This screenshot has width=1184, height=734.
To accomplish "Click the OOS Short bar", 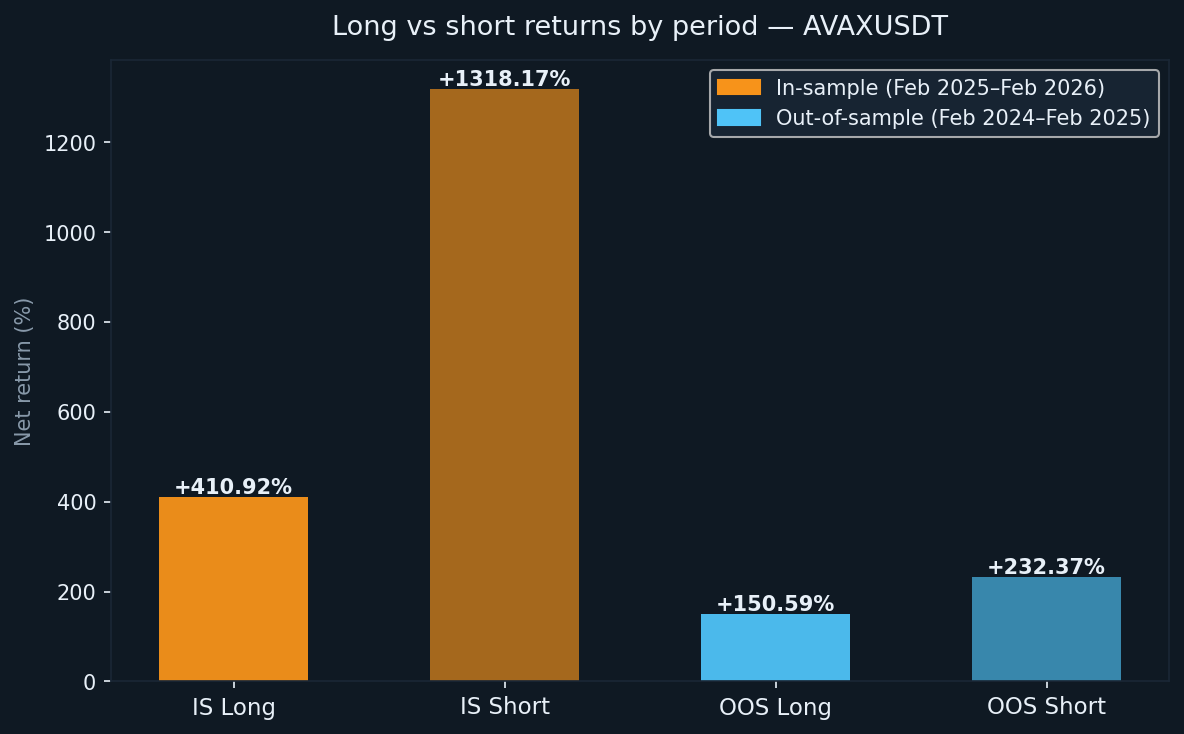I will [1046, 629].
